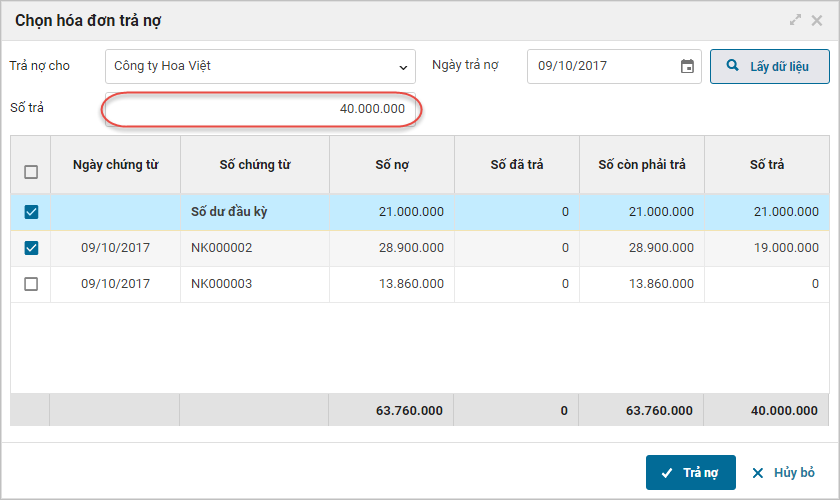Viewport: 840px width, 500px height.
Task: Click the Số chứng từ column header
Action: click(254, 165)
